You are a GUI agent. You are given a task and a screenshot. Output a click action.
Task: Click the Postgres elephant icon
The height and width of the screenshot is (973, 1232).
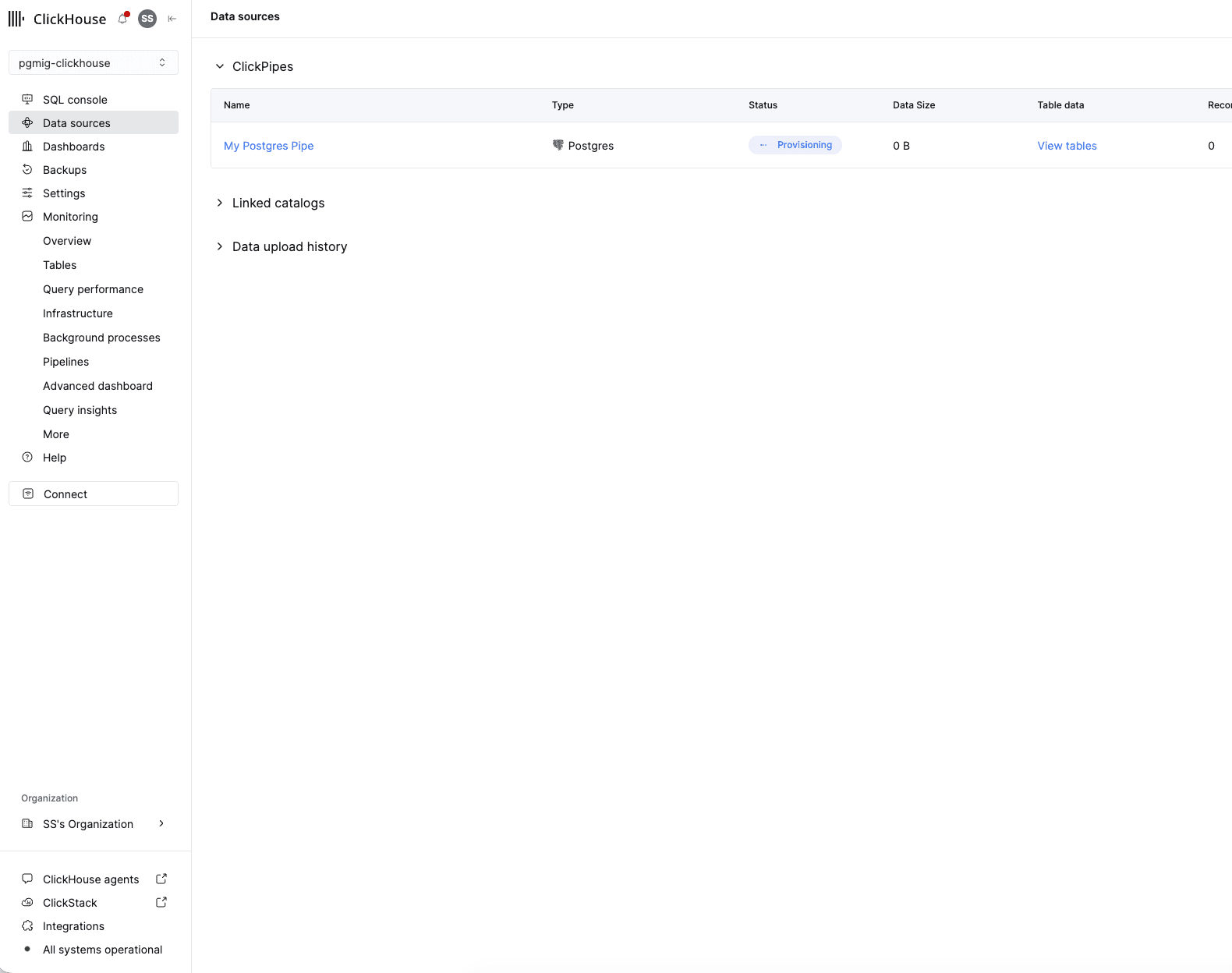pos(558,145)
